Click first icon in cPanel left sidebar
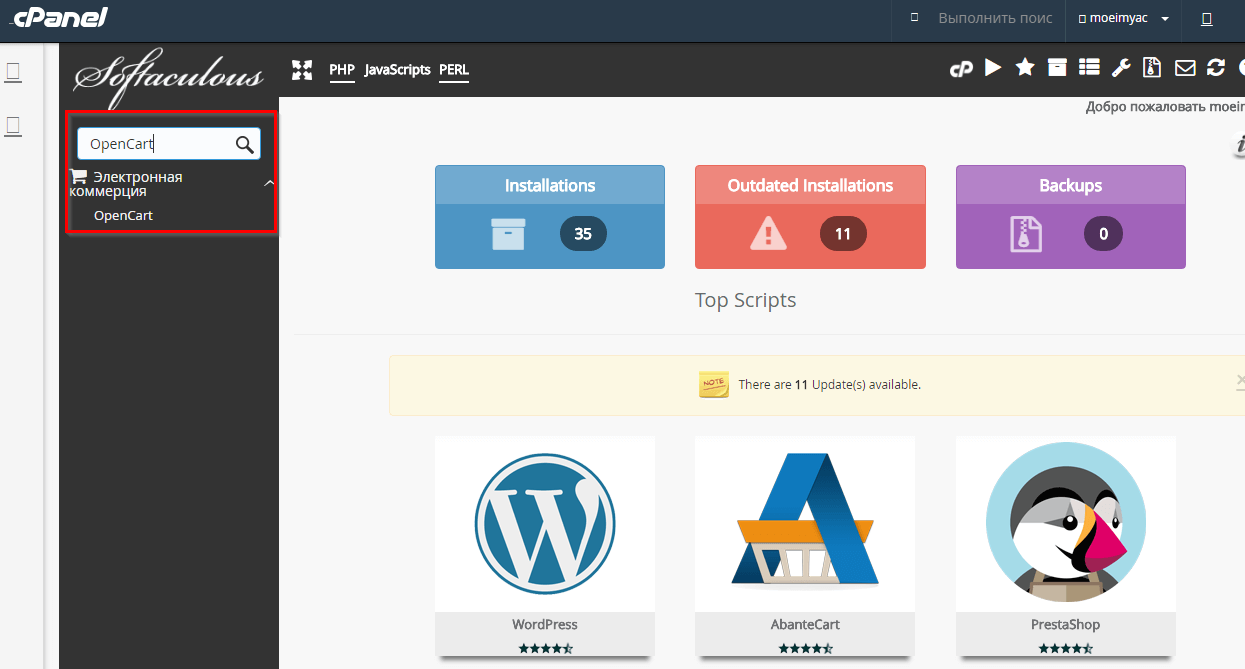The width and height of the screenshot is (1245, 669). [x=14, y=71]
